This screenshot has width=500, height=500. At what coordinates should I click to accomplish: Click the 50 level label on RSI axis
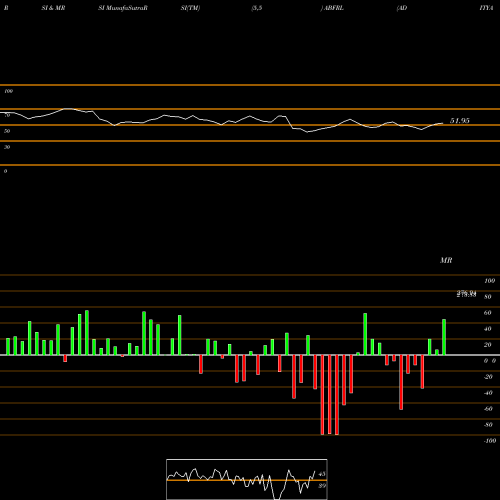[7, 131]
